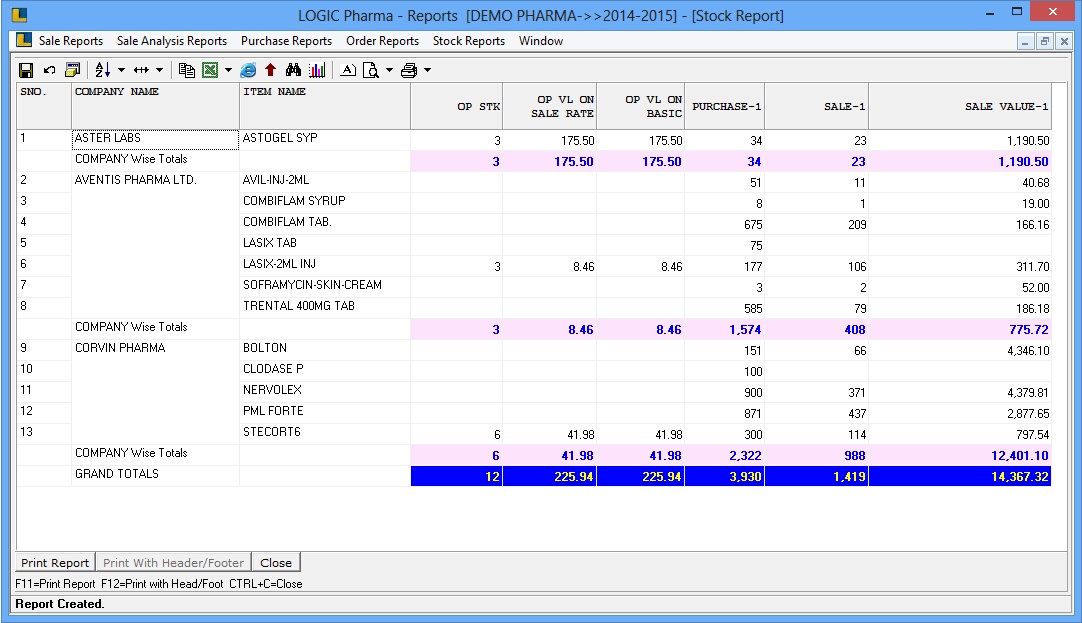
Task: Click the A-Z sort icon
Action: [x=103, y=70]
